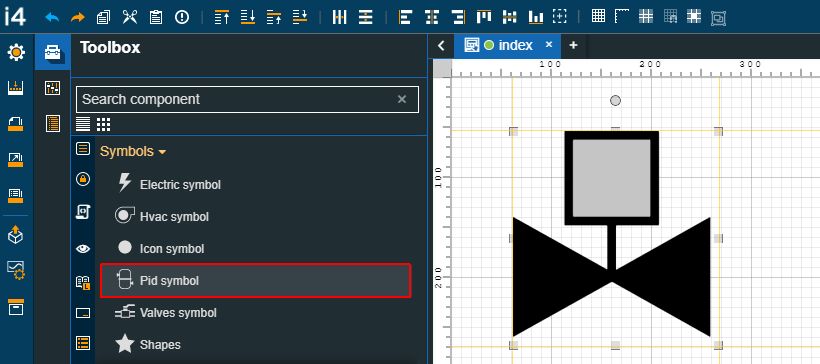Collapse the Symbols category dropdown
Screen dimensions: 820x364
tap(133, 151)
